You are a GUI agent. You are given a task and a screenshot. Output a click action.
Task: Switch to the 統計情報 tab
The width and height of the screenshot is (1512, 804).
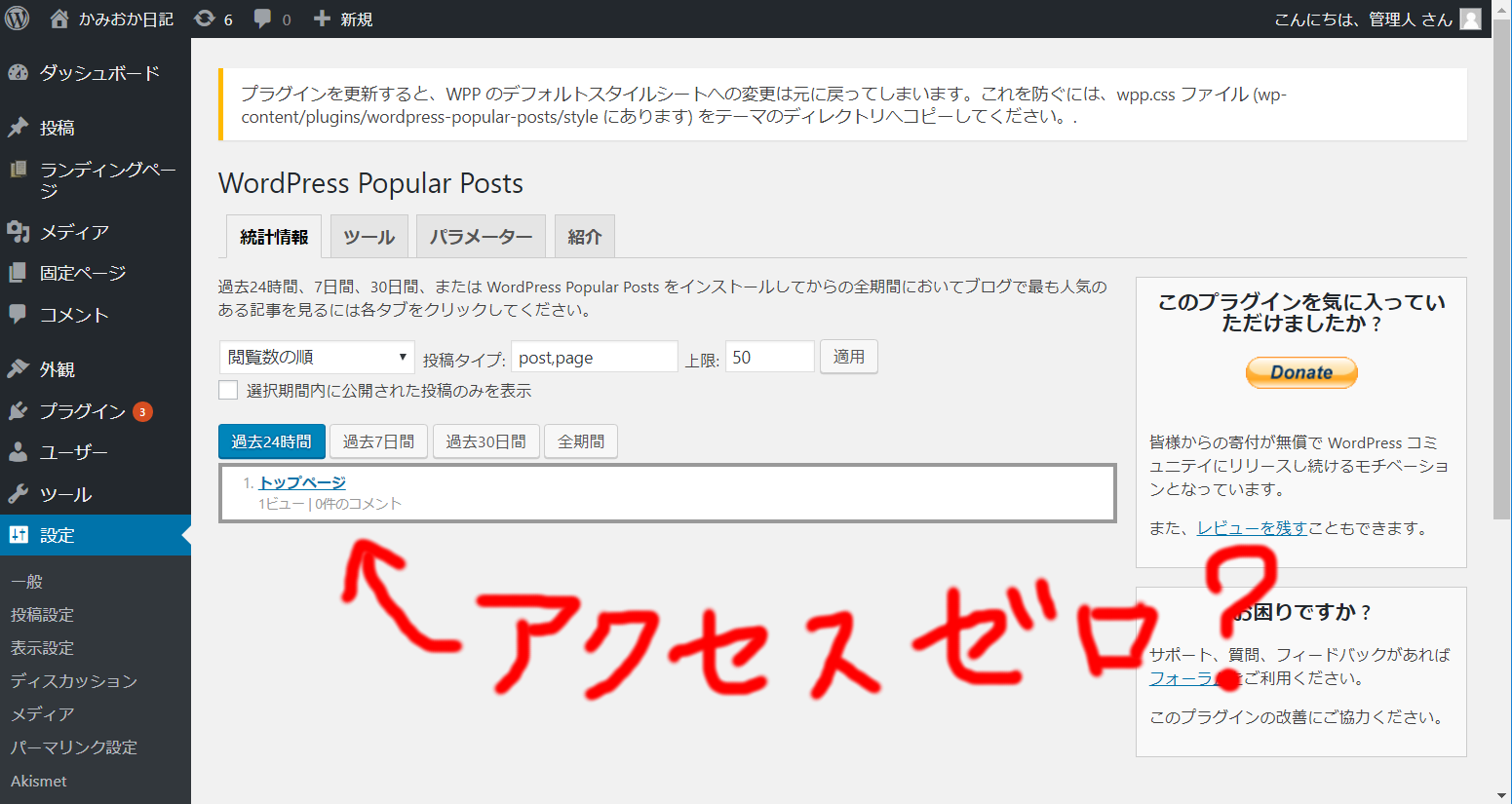[274, 237]
